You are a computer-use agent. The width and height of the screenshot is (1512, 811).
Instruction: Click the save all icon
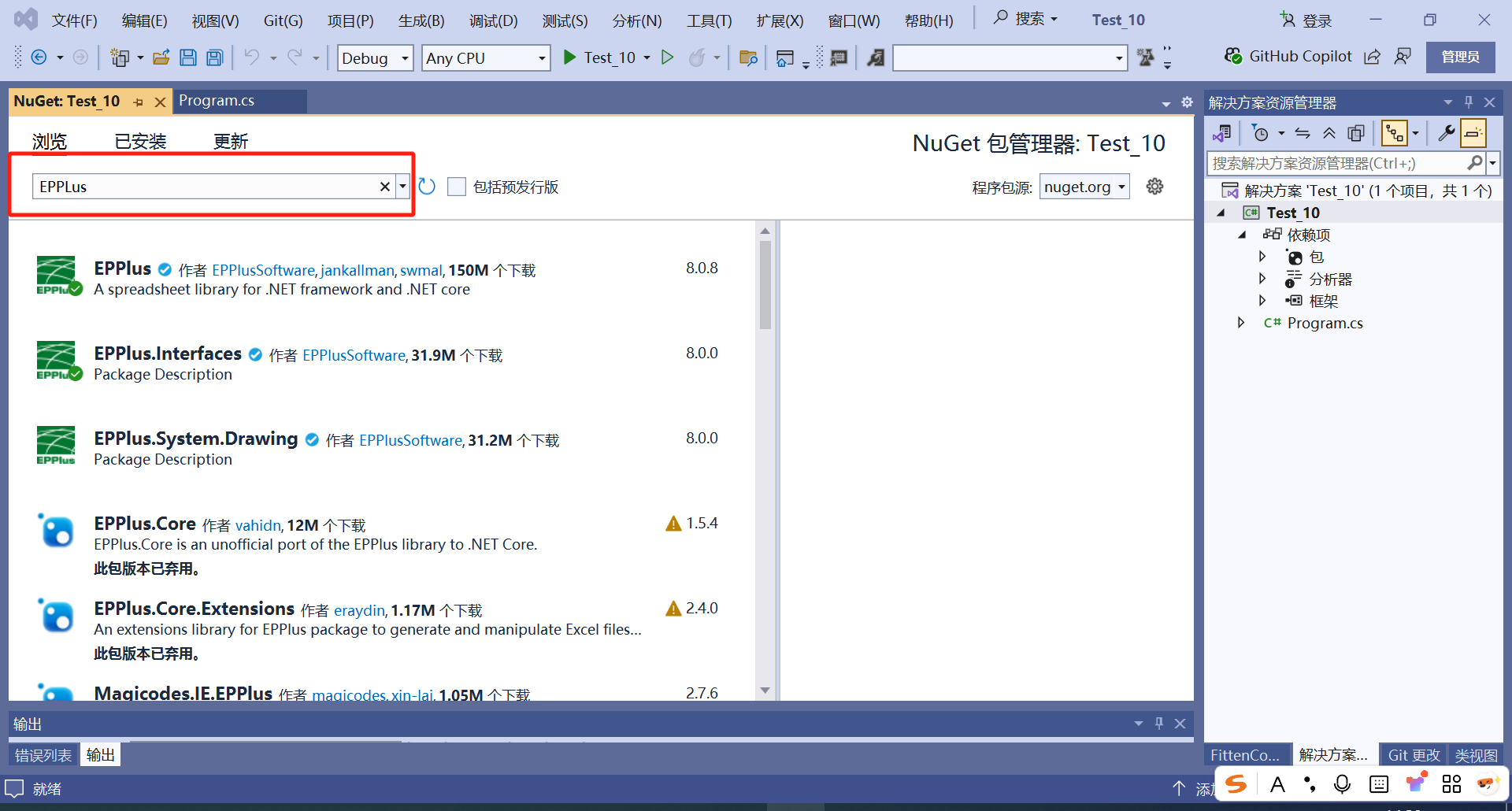coord(215,57)
